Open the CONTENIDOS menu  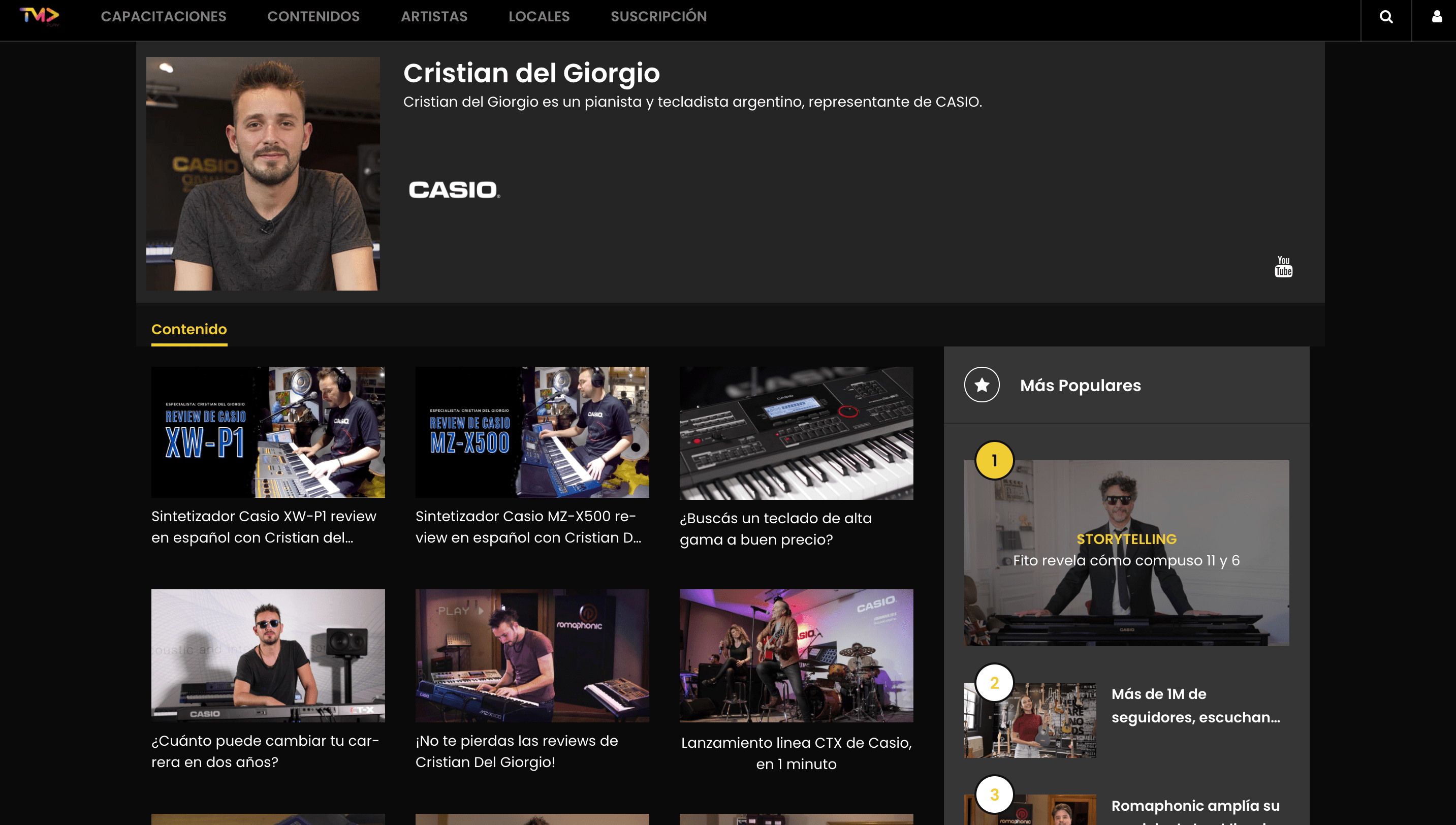tap(313, 16)
